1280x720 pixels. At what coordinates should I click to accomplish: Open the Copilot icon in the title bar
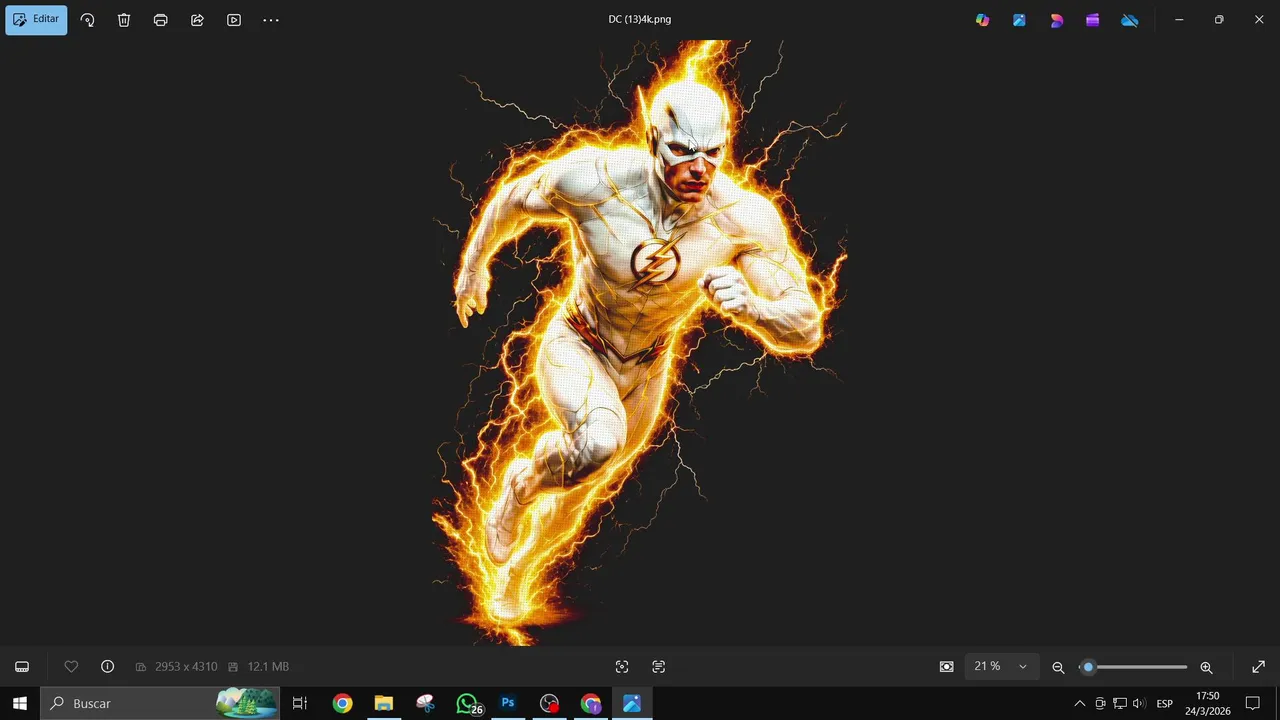click(983, 20)
